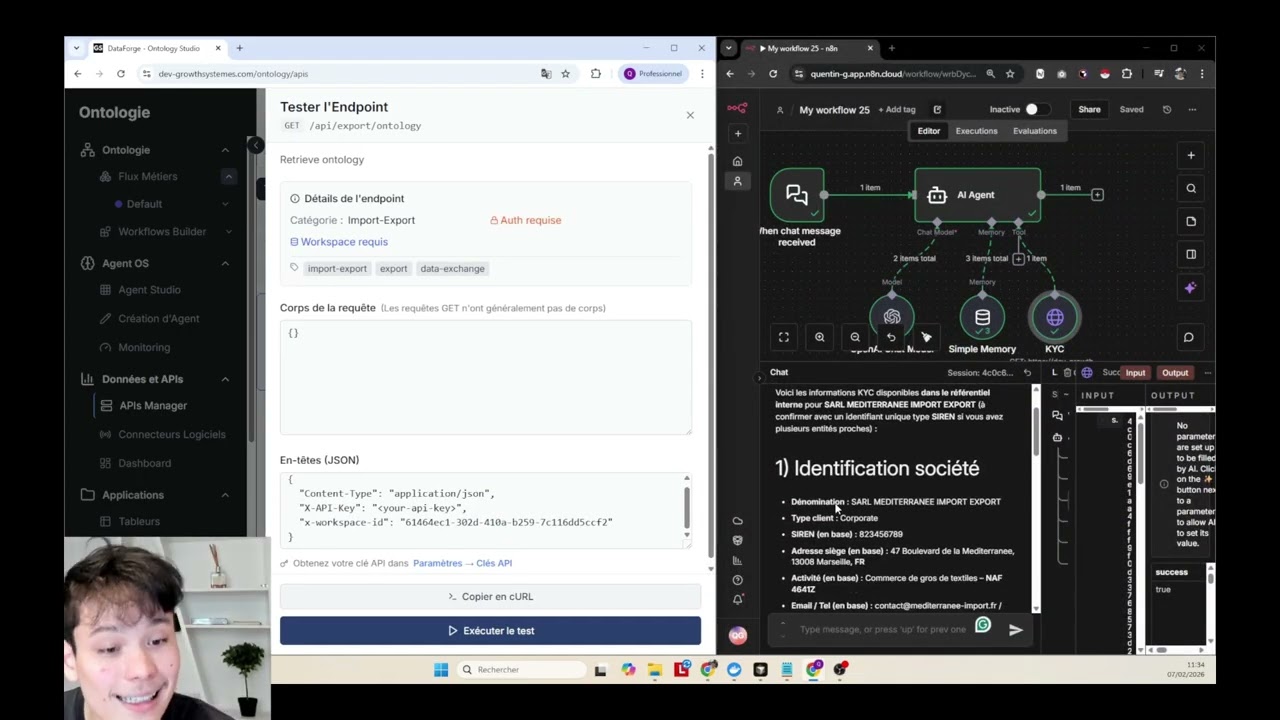This screenshot has width=1280, height=720.
Task: Click the En-têtes JSON editor
Action: [485, 510]
